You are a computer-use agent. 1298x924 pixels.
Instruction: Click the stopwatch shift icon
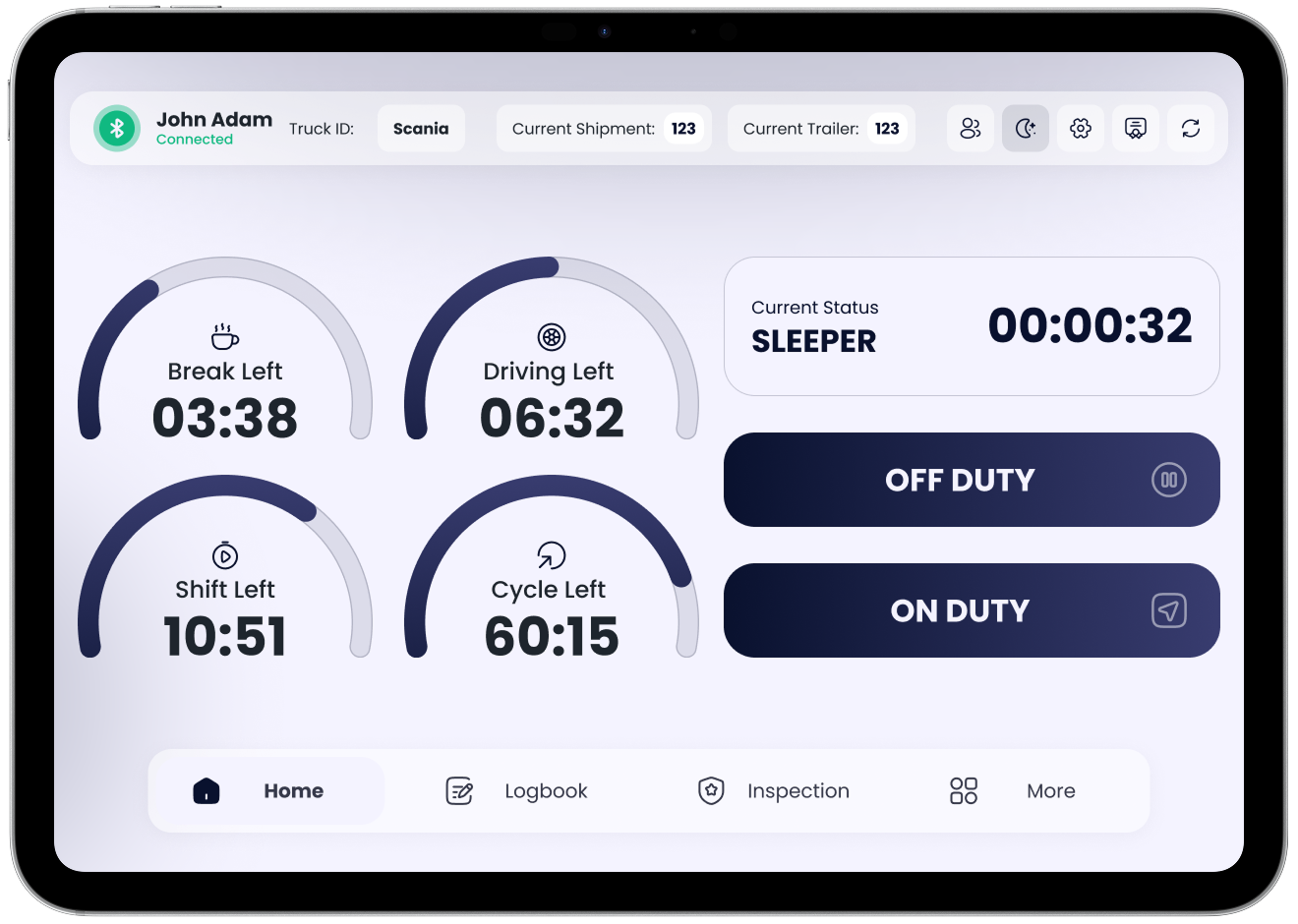[225, 555]
